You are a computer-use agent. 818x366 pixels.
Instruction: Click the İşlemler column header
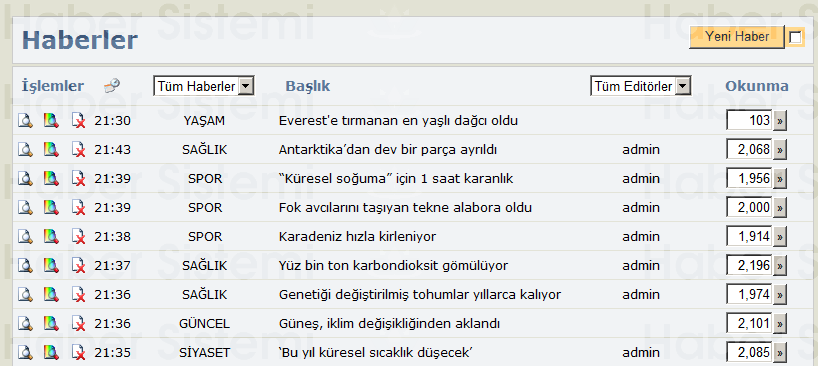53,86
